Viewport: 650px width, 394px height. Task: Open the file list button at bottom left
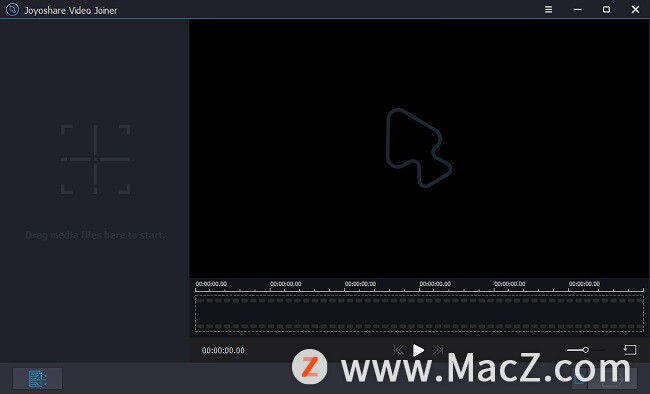pyautogui.click(x=37, y=378)
